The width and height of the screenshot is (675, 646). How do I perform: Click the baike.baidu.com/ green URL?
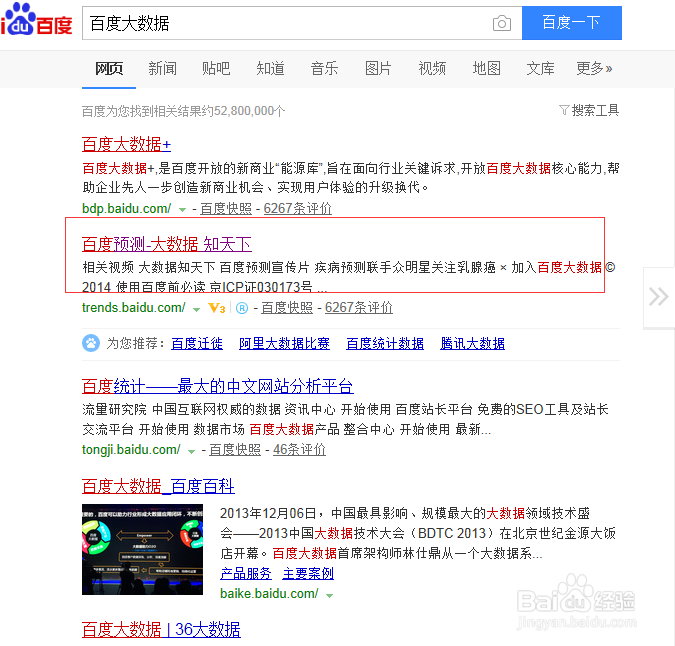(x=269, y=594)
